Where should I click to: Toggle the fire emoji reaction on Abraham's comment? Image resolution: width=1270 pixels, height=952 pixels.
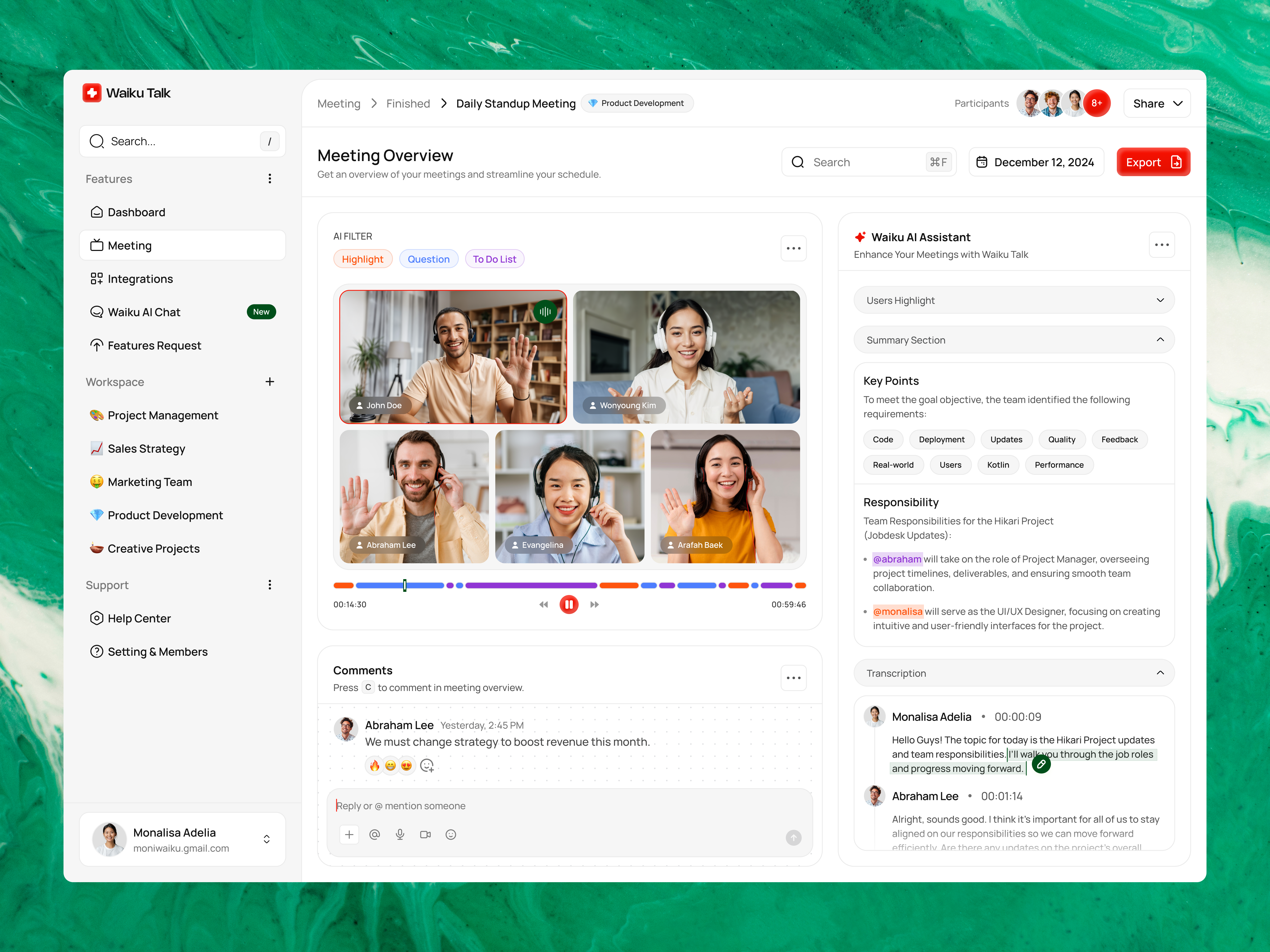tap(374, 766)
